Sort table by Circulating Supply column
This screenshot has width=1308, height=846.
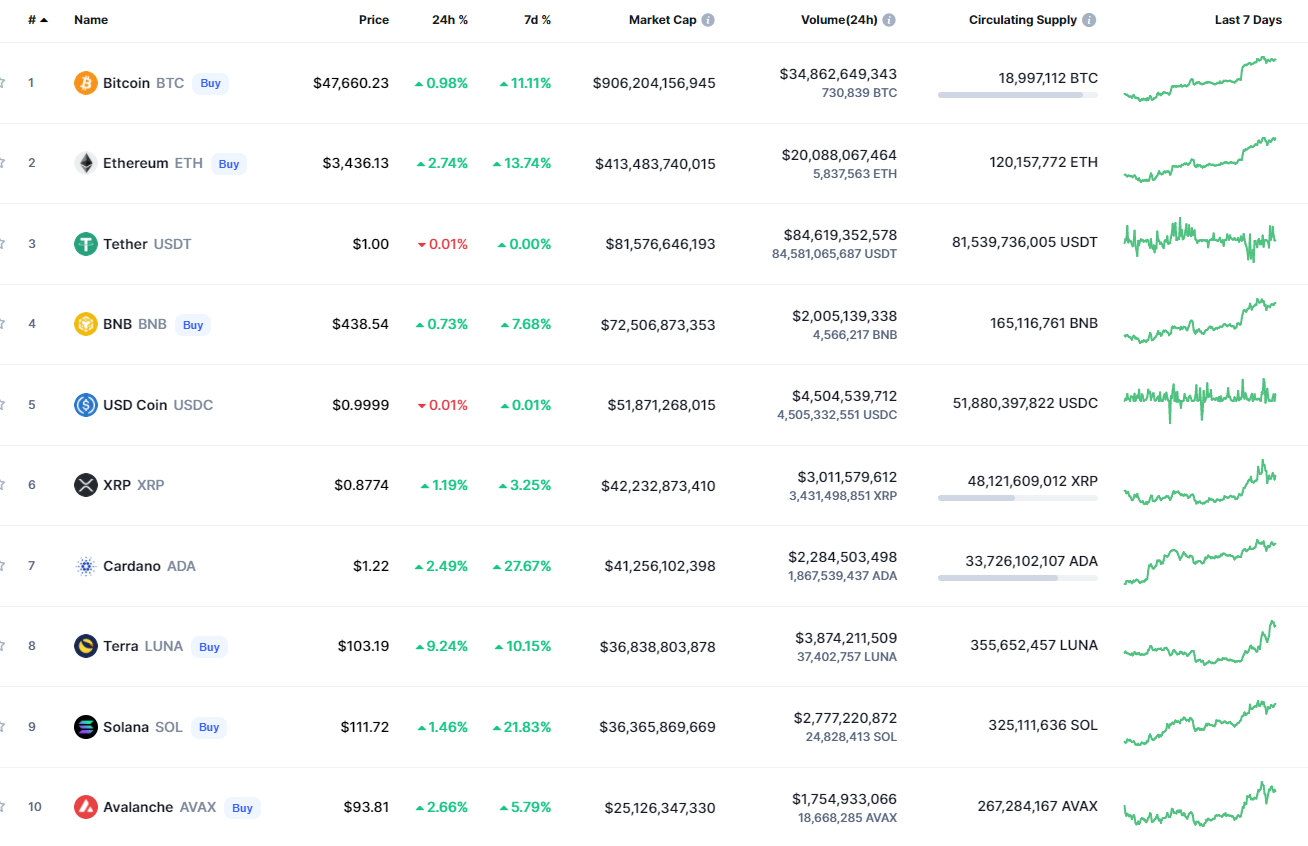point(1023,20)
